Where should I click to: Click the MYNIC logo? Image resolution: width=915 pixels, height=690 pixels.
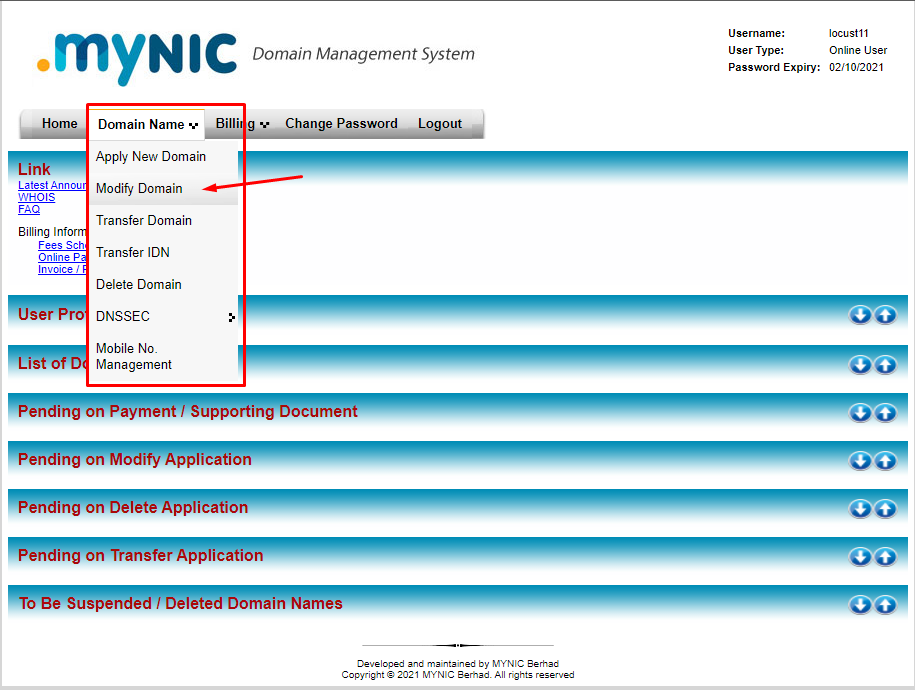click(137, 58)
